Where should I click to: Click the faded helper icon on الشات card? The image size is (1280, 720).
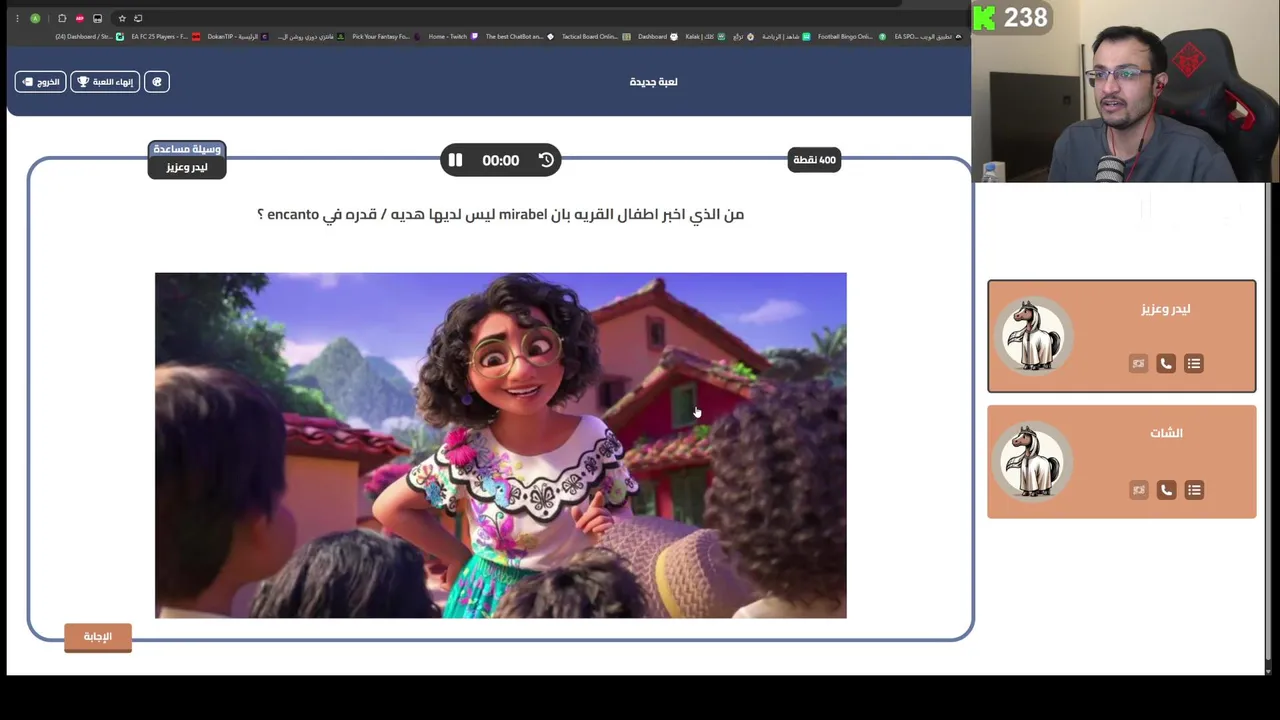(1138, 490)
